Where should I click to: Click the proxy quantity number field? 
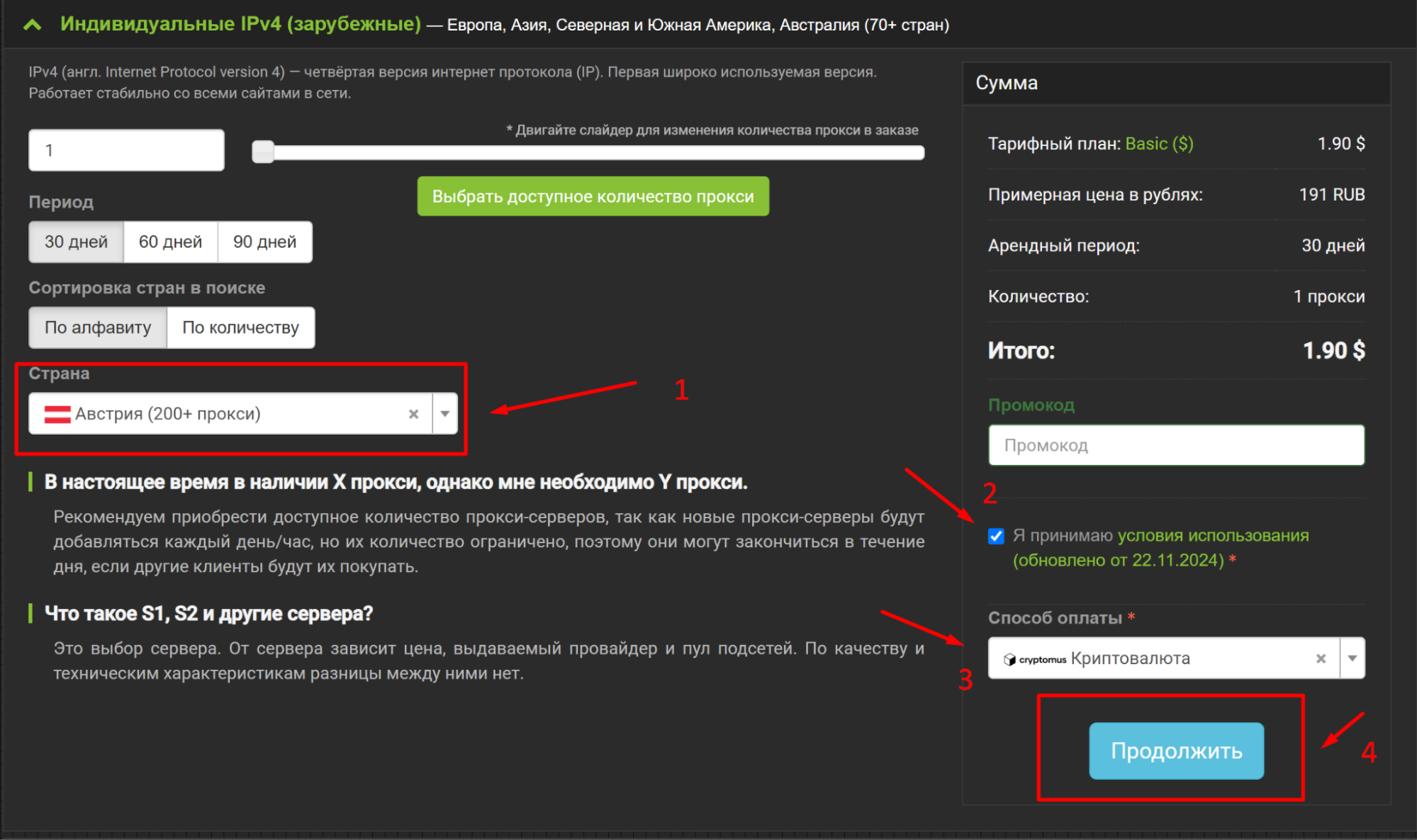pos(126,150)
